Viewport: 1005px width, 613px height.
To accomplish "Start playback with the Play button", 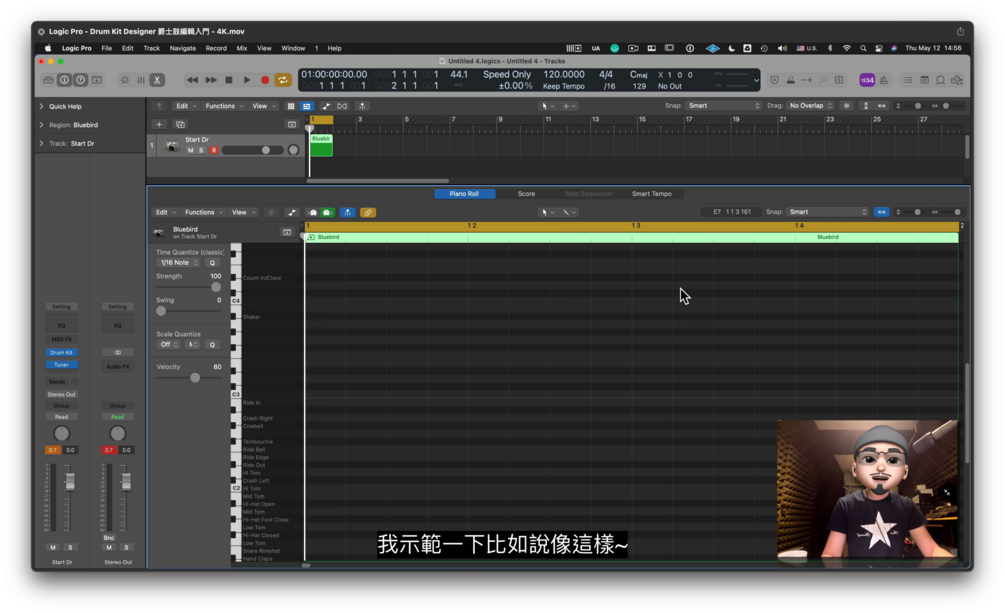I will pyautogui.click(x=247, y=80).
